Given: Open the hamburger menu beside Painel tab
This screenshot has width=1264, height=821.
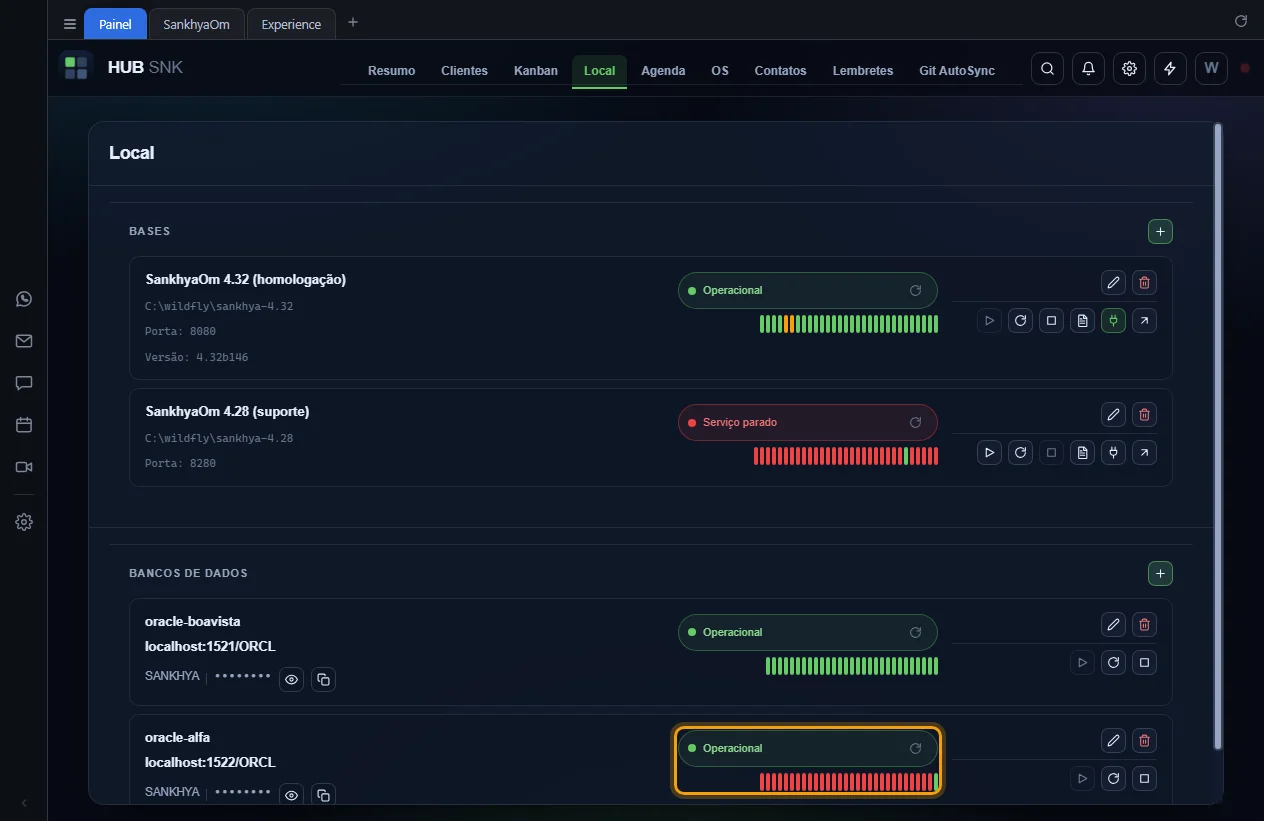Looking at the screenshot, I should [x=69, y=24].
